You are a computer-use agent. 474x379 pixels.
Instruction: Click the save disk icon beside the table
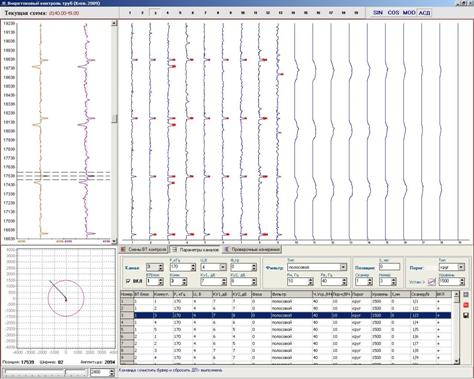pyautogui.click(x=466, y=315)
